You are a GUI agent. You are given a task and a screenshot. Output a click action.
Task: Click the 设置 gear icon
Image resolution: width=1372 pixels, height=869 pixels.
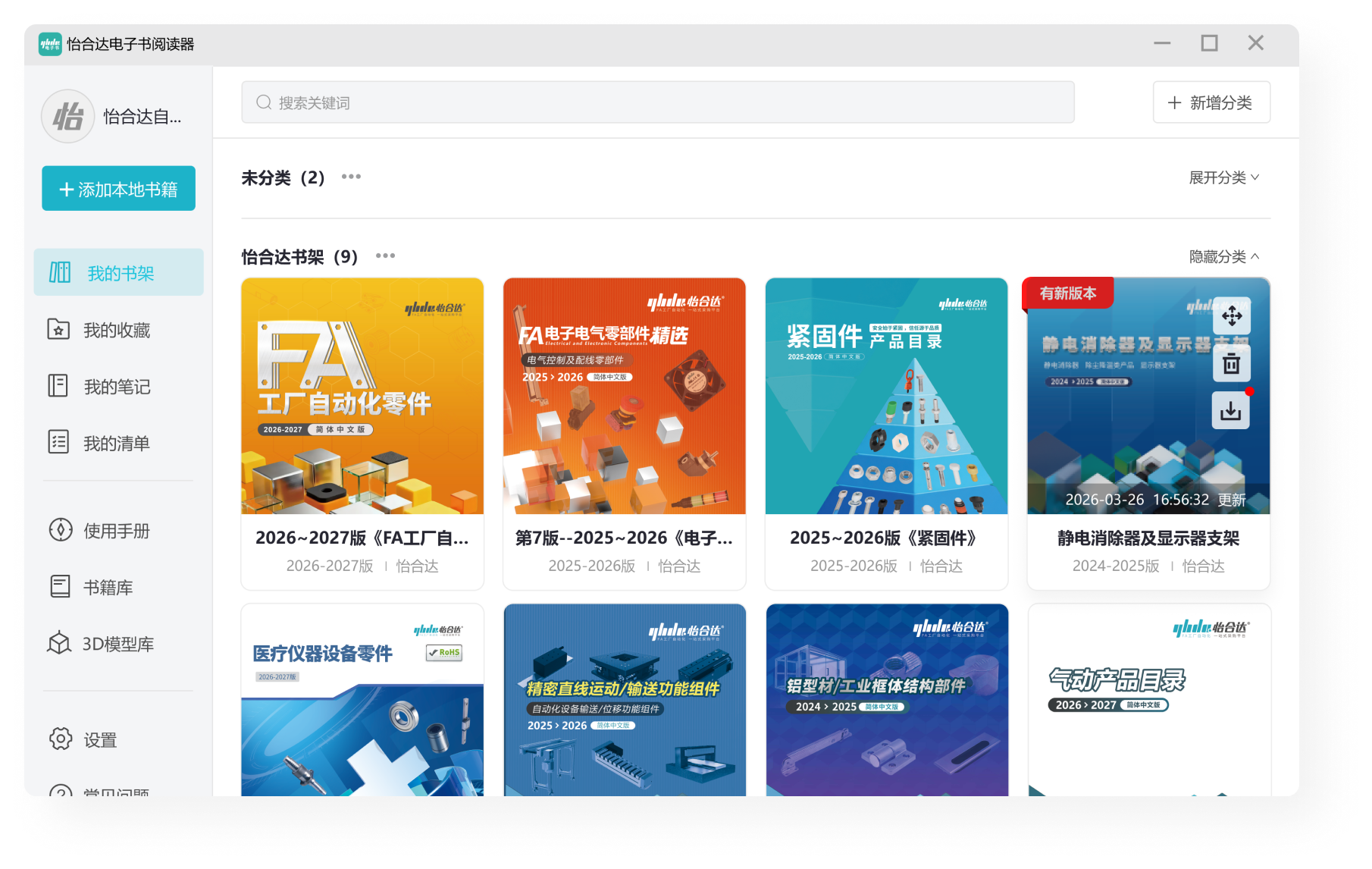(61, 739)
